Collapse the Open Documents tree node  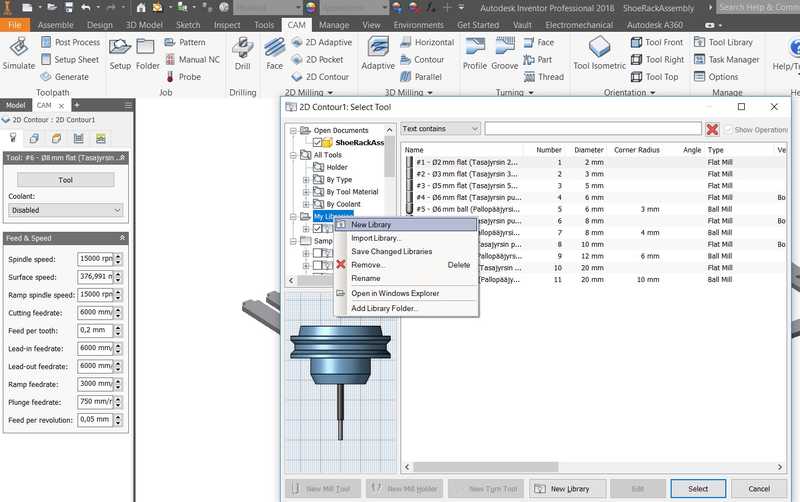(x=293, y=131)
